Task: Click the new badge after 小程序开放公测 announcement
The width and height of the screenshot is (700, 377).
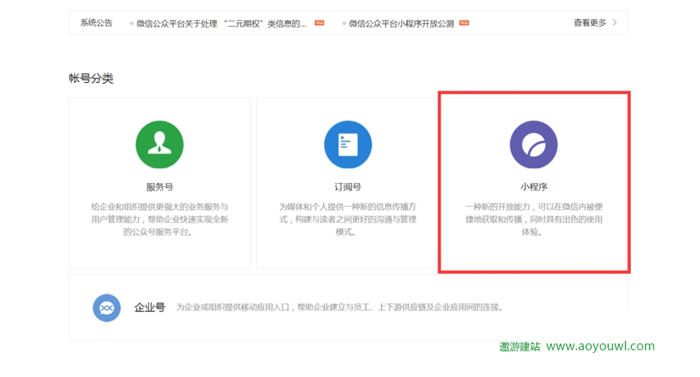Action: click(x=464, y=23)
